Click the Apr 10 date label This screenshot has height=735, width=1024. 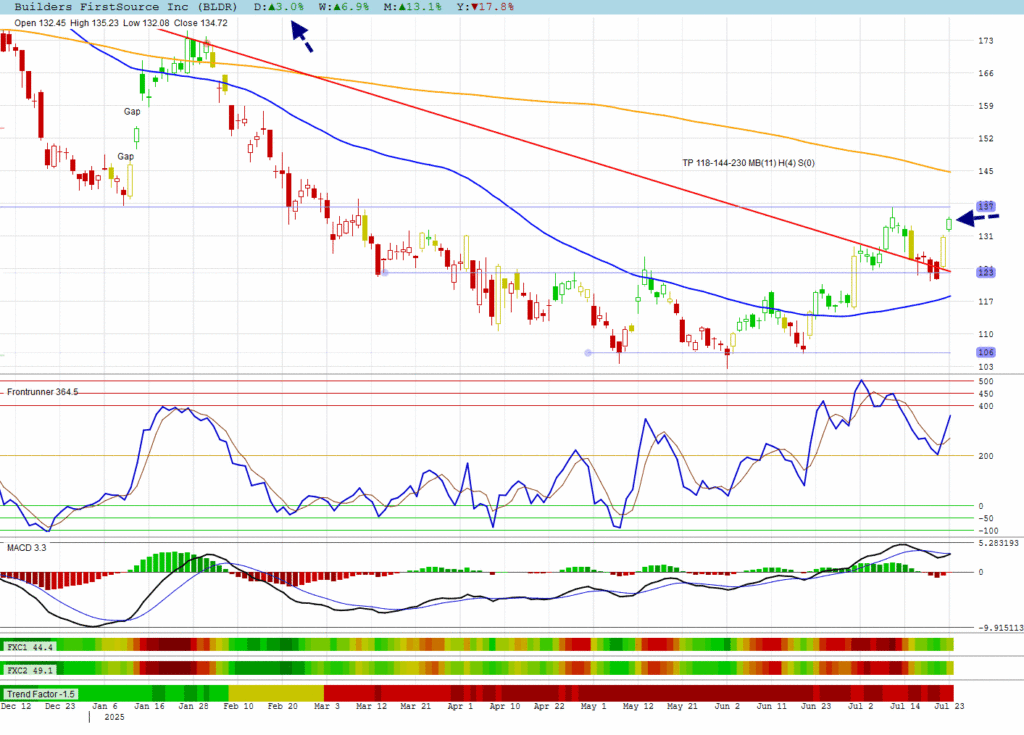pyautogui.click(x=505, y=706)
